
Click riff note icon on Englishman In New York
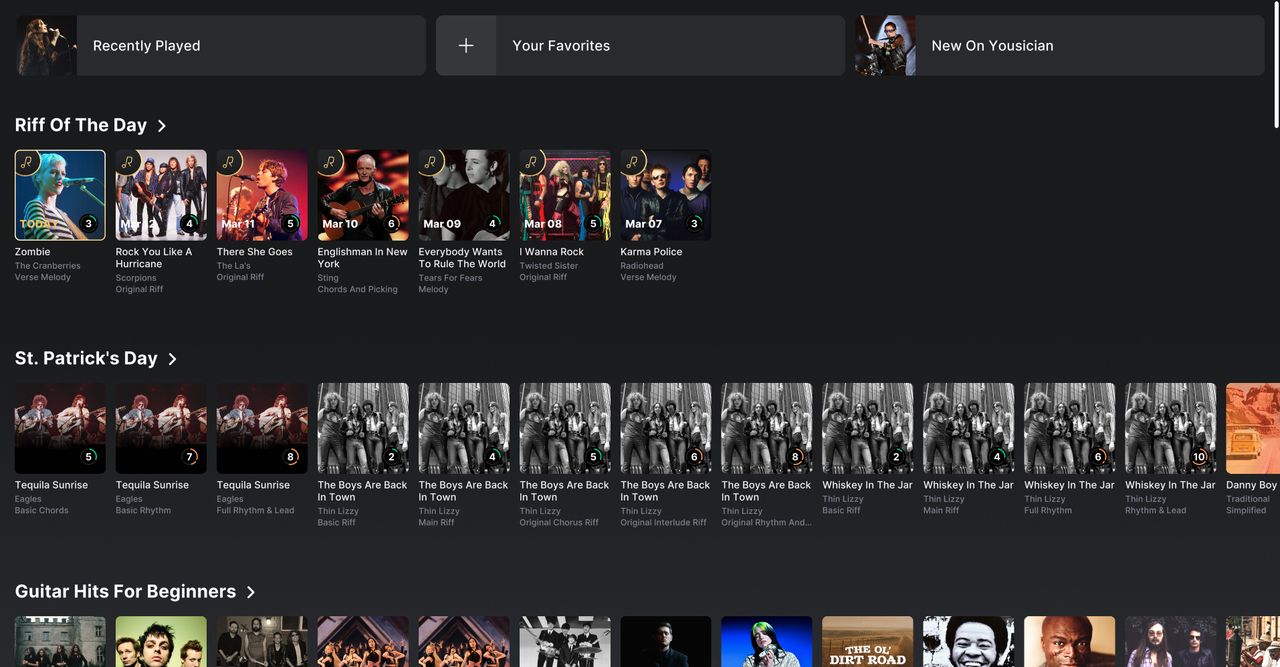(x=330, y=162)
